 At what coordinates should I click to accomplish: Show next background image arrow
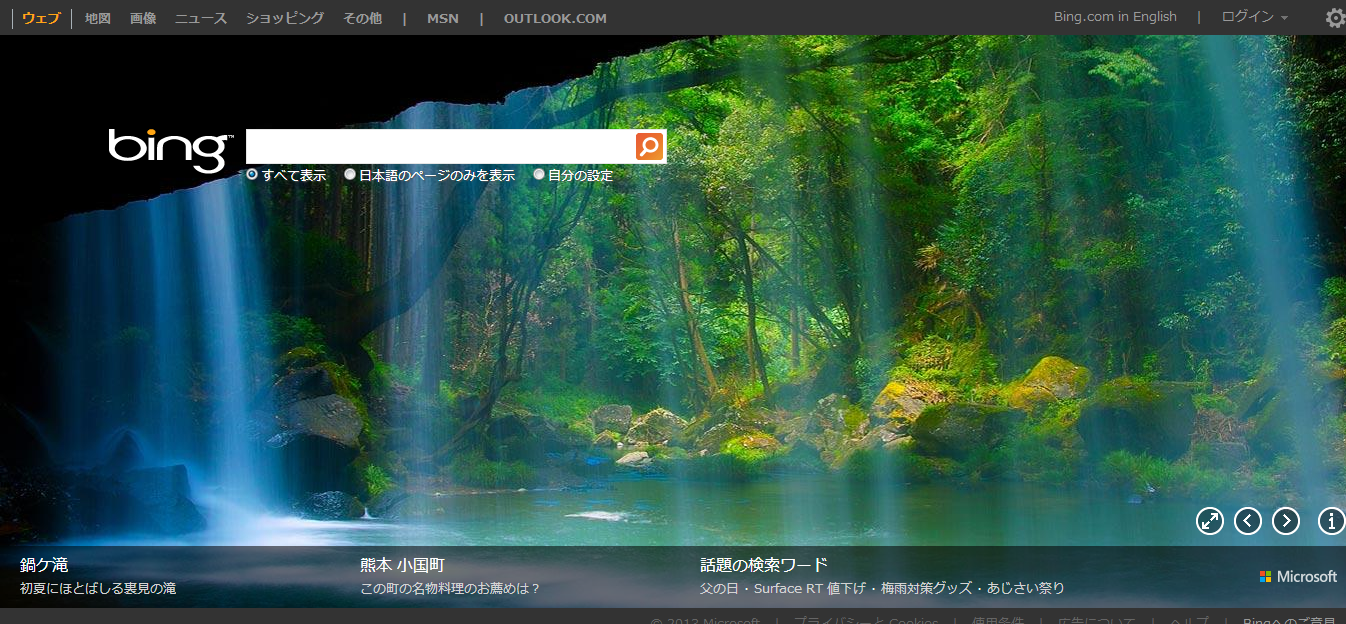coord(1286,521)
